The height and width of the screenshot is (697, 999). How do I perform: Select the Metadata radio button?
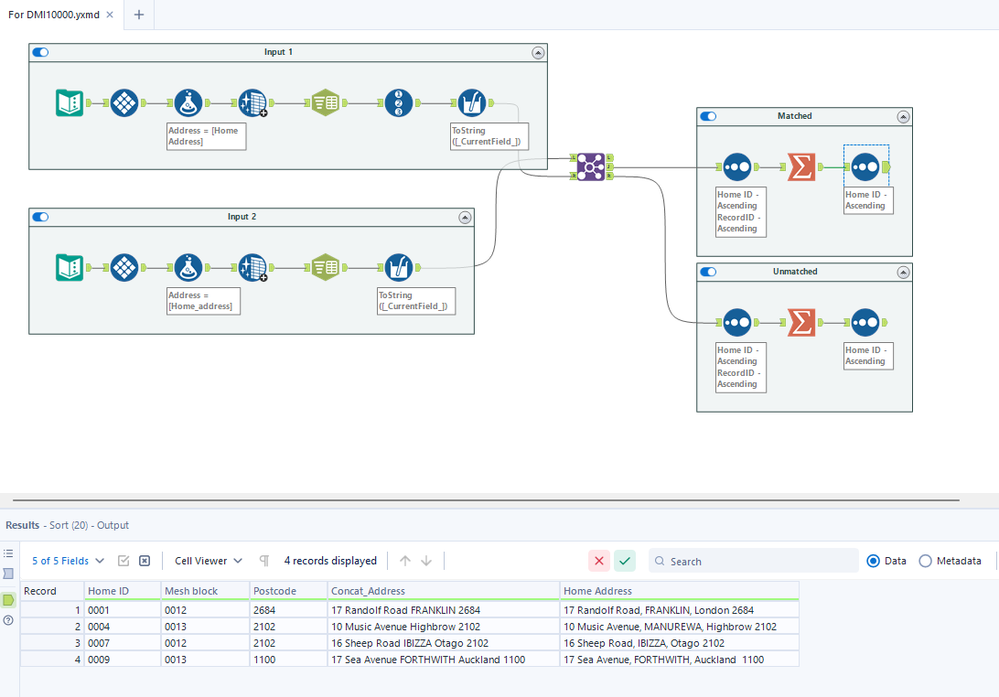pos(925,561)
